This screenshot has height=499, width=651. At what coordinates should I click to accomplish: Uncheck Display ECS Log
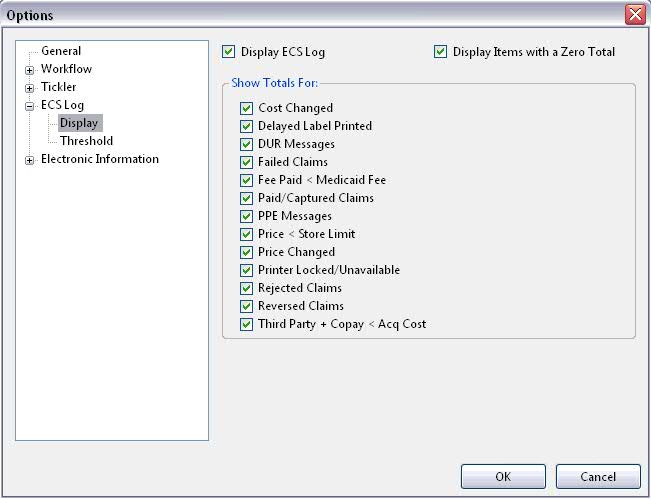tap(228, 52)
